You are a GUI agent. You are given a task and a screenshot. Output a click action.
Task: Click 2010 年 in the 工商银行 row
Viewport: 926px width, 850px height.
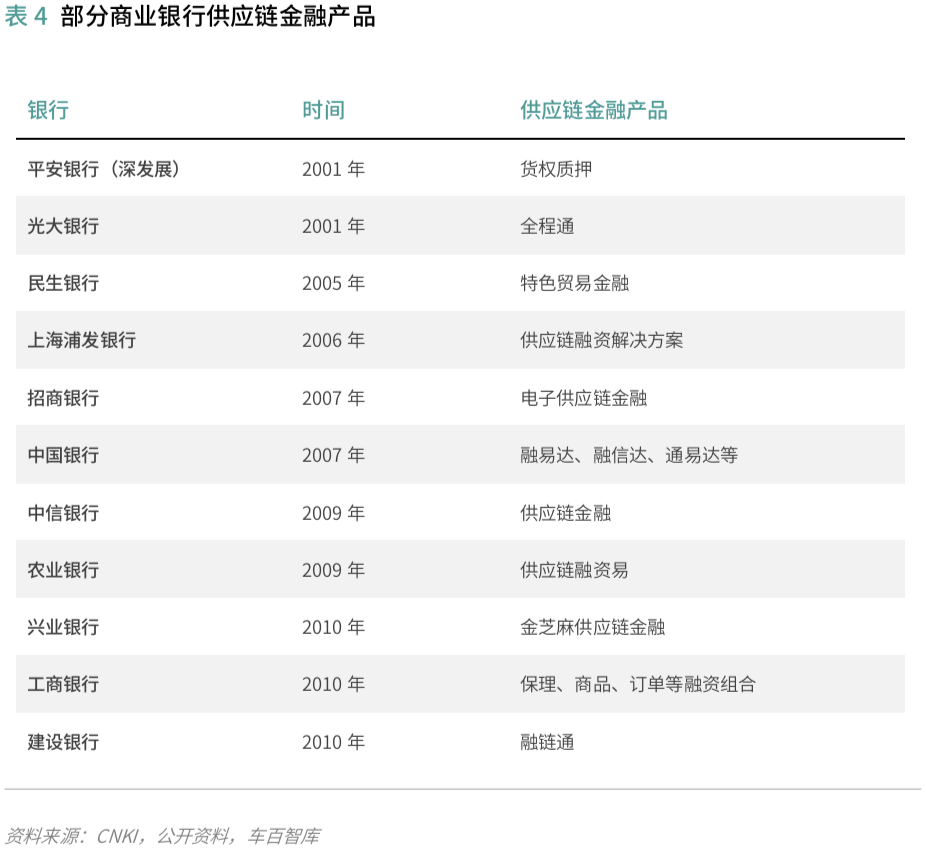(334, 685)
